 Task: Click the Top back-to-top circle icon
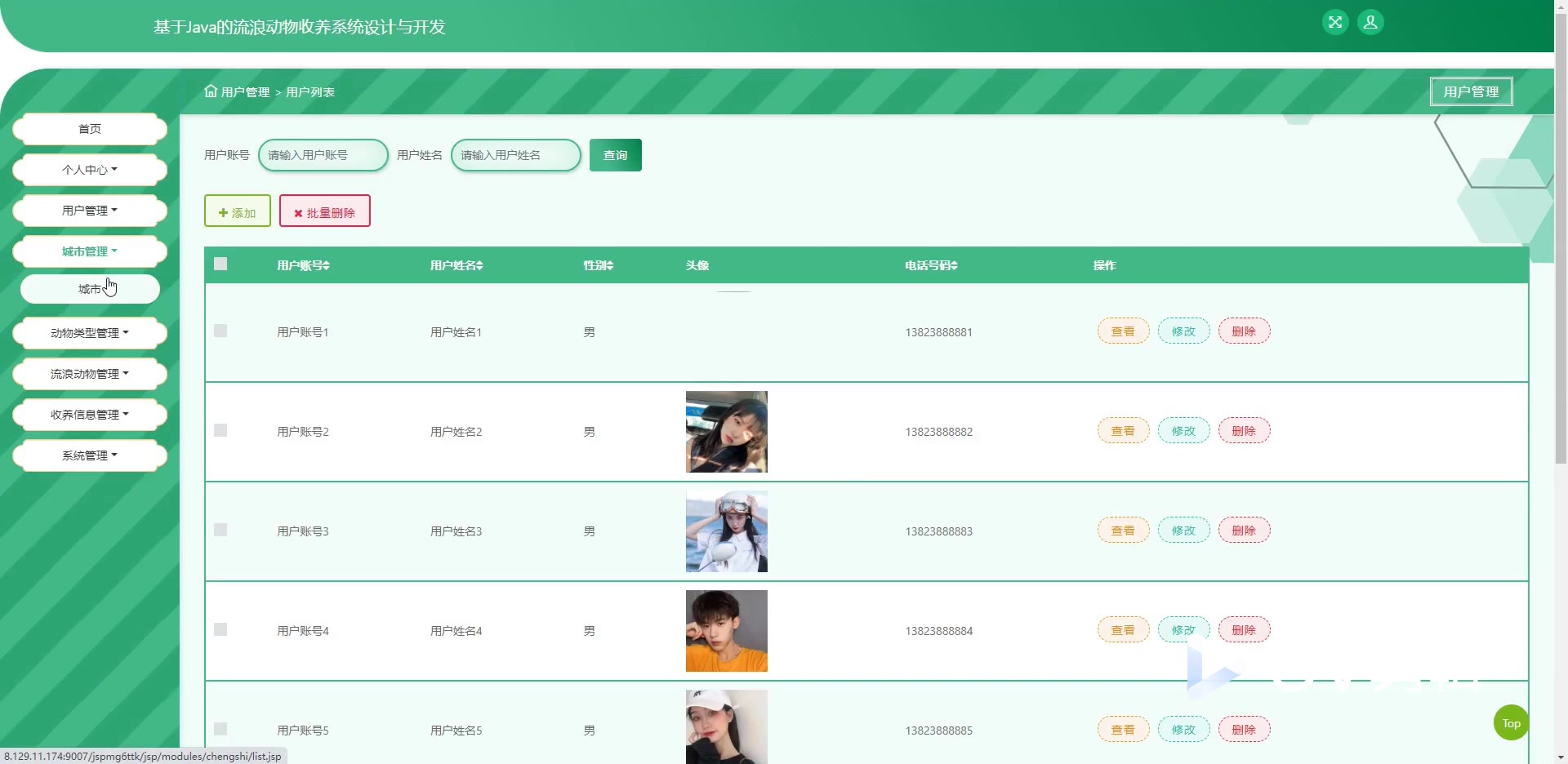point(1511,723)
